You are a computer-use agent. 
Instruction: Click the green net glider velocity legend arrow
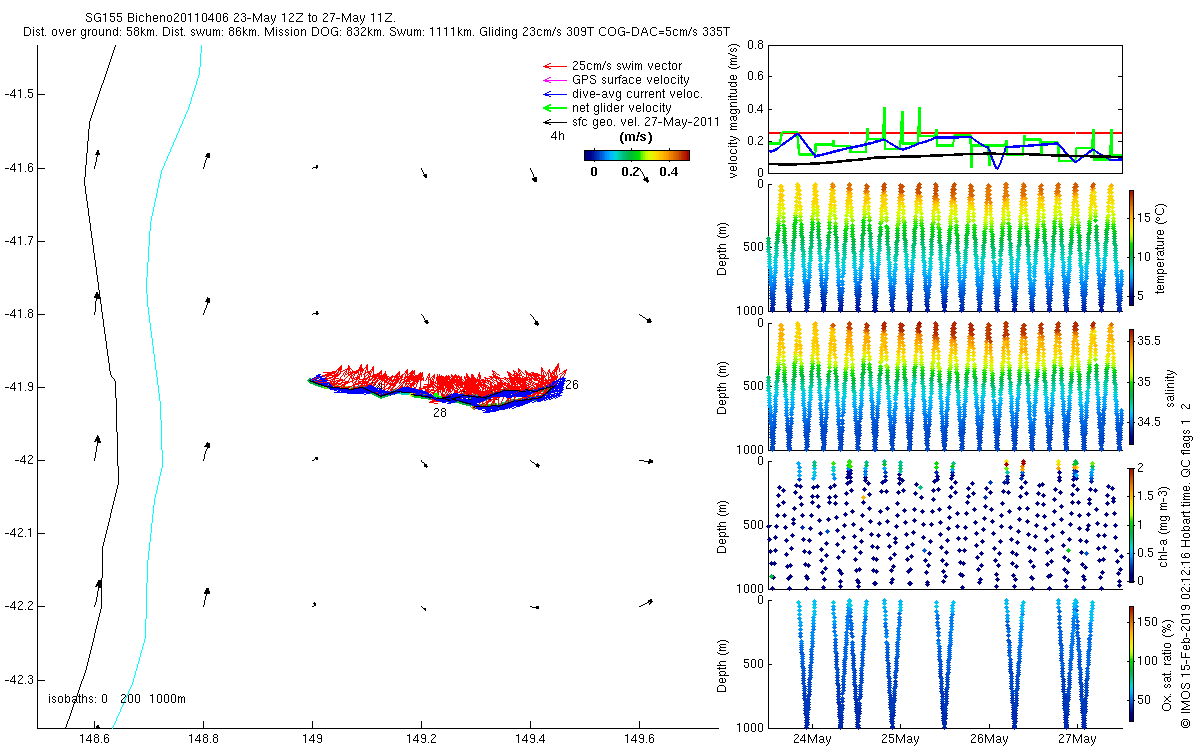click(552, 108)
